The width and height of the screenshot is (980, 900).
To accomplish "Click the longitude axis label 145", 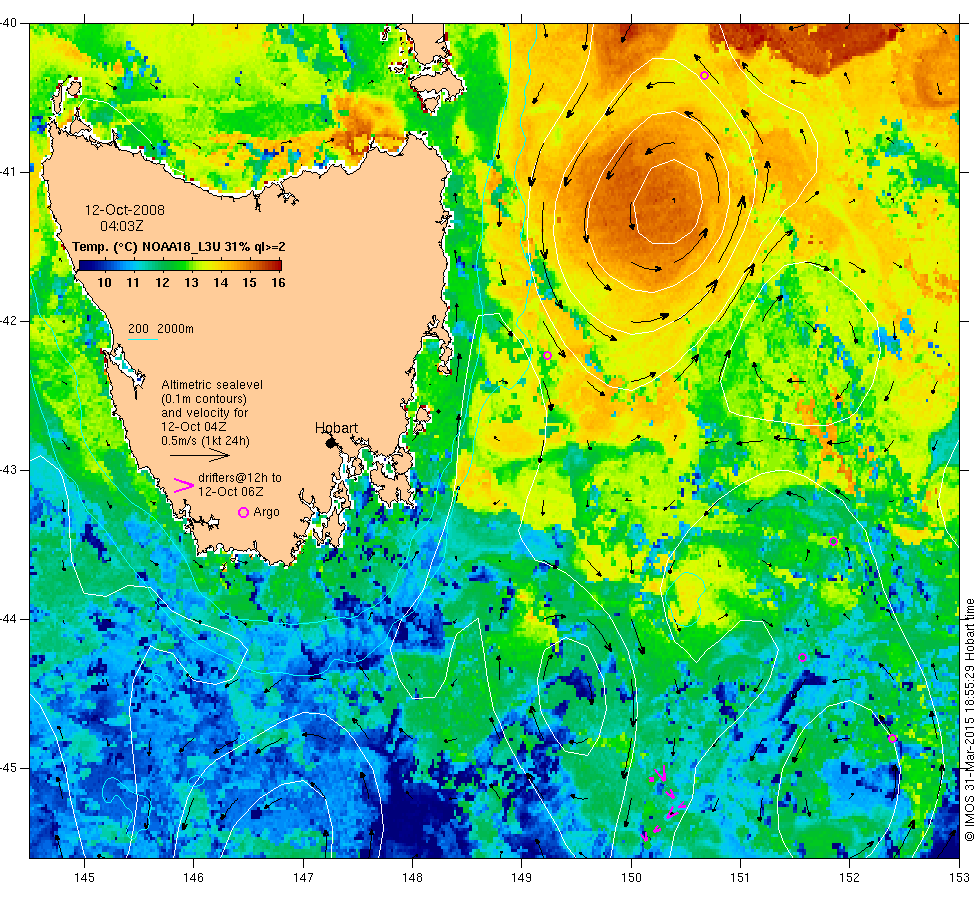I will 84,878.
